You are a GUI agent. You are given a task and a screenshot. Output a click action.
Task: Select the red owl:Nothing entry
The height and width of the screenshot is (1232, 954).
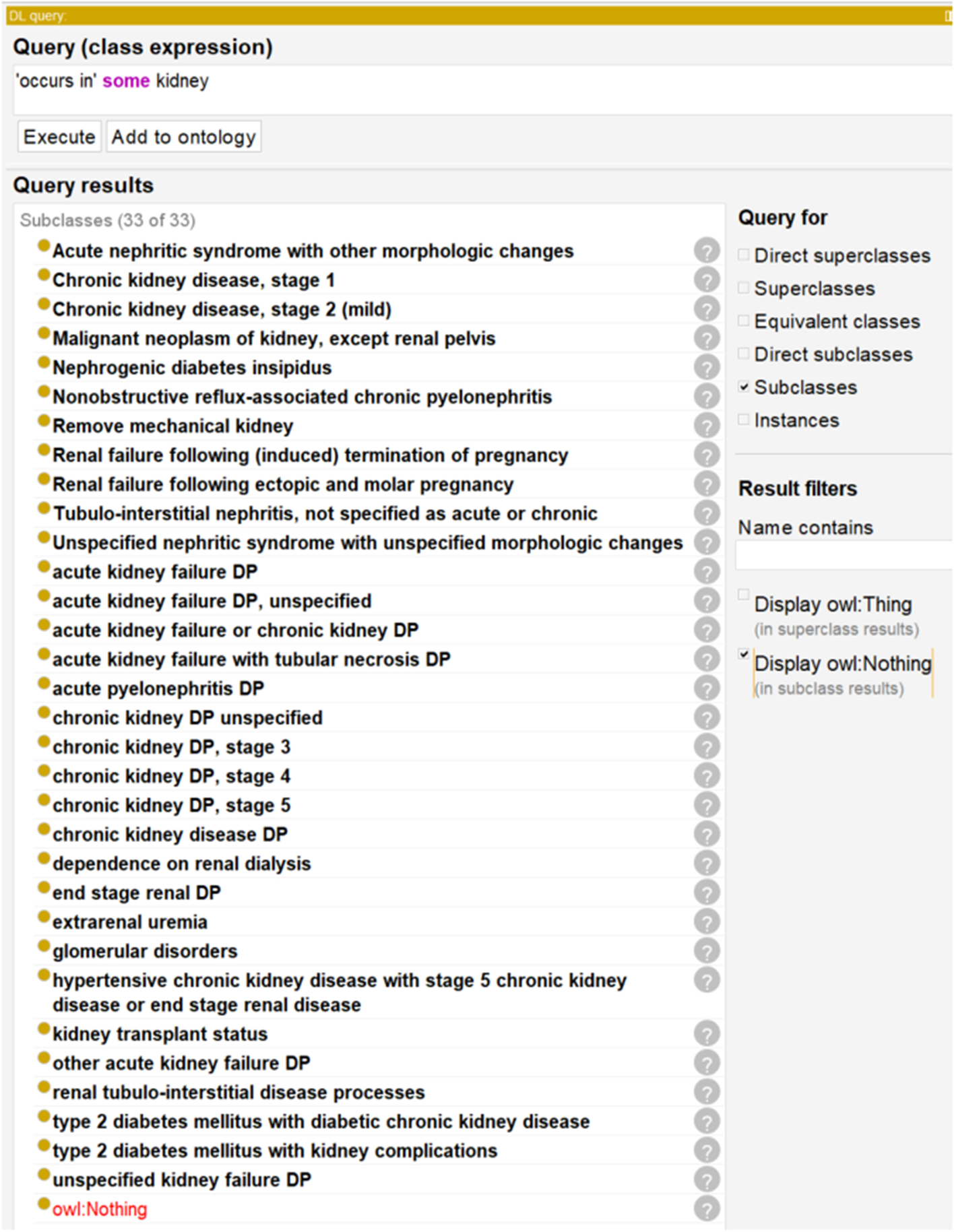100,1209
